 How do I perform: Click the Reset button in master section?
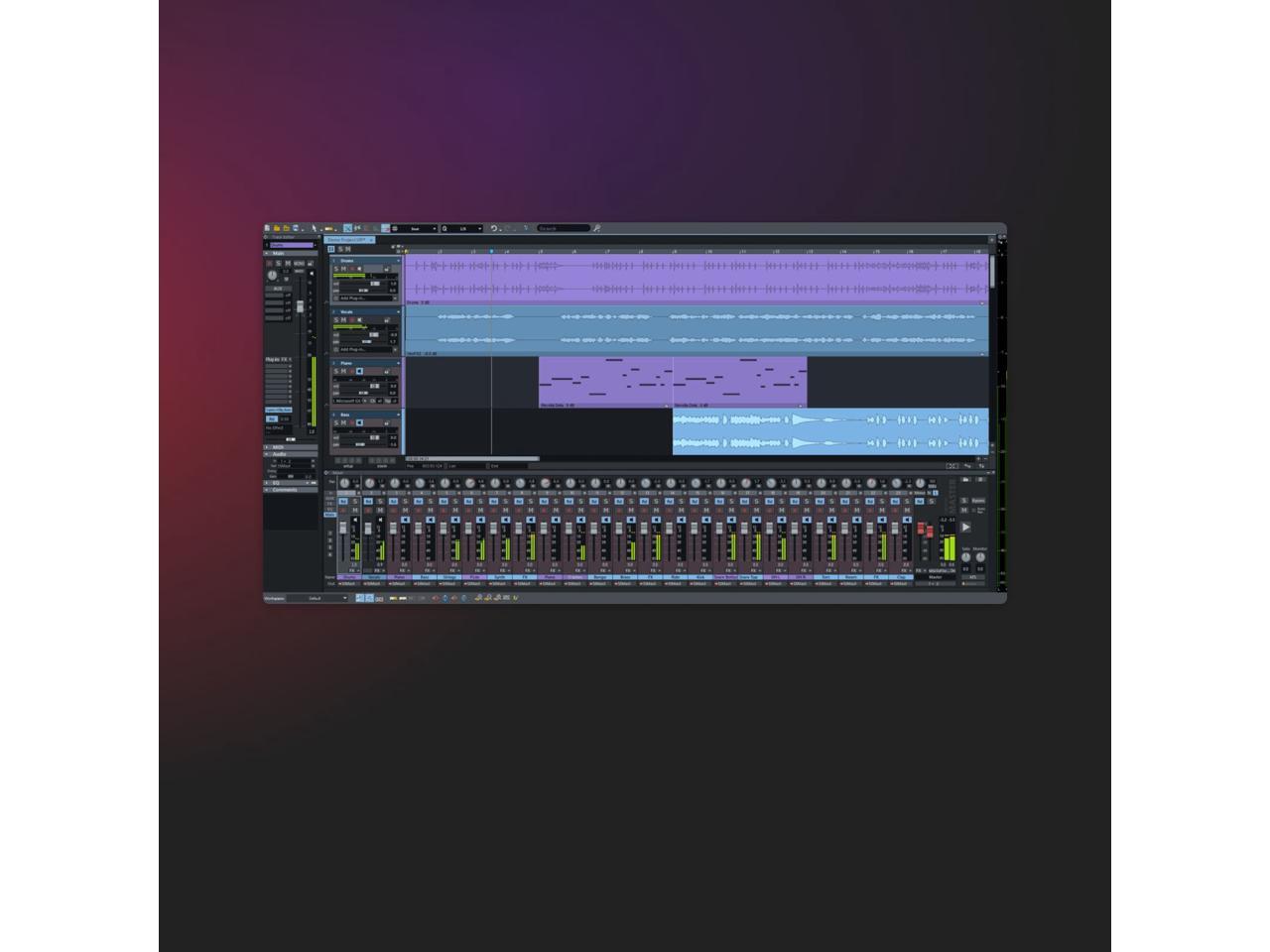point(978,501)
